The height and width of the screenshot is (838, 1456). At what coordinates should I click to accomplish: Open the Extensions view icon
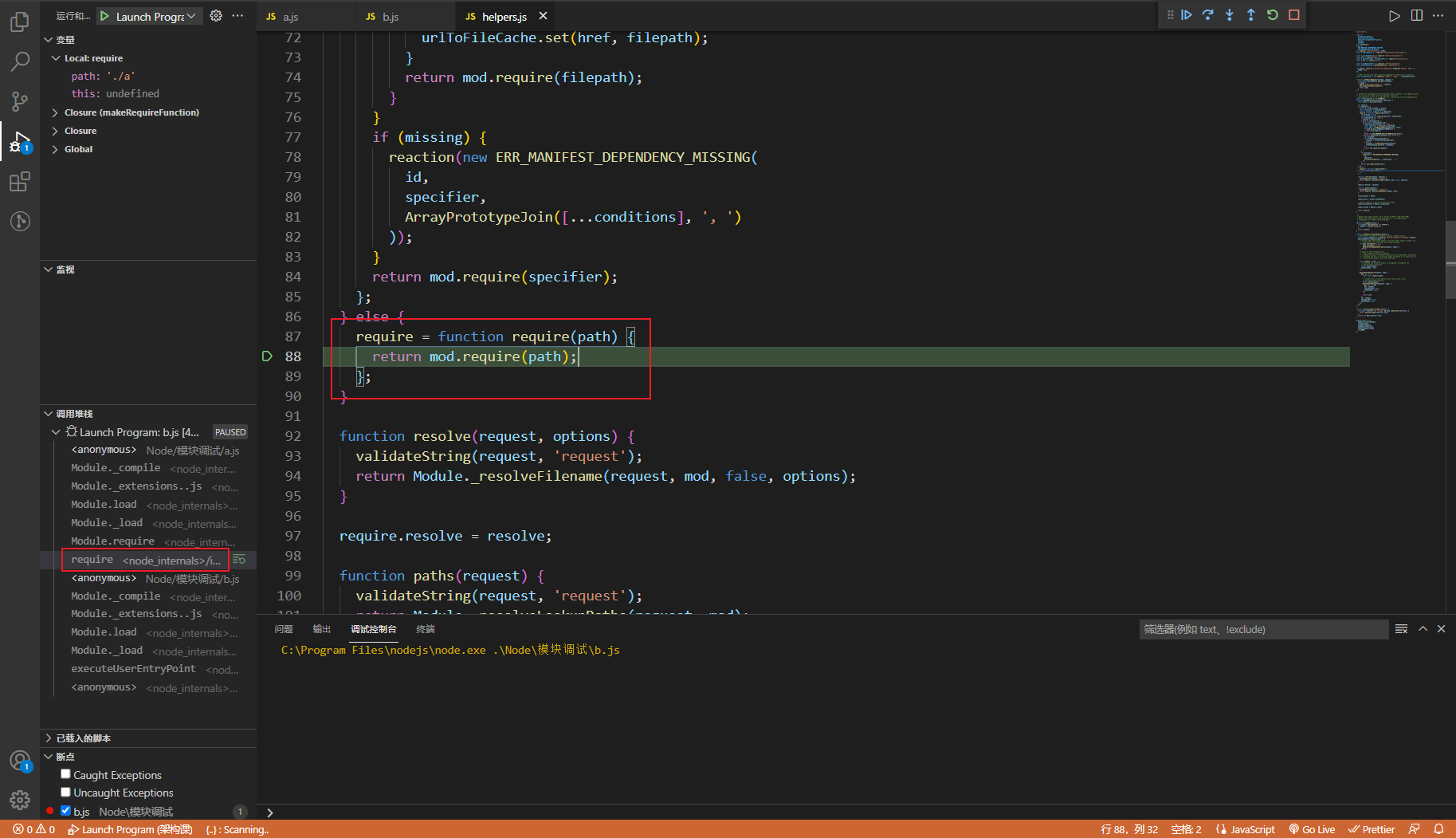20,182
